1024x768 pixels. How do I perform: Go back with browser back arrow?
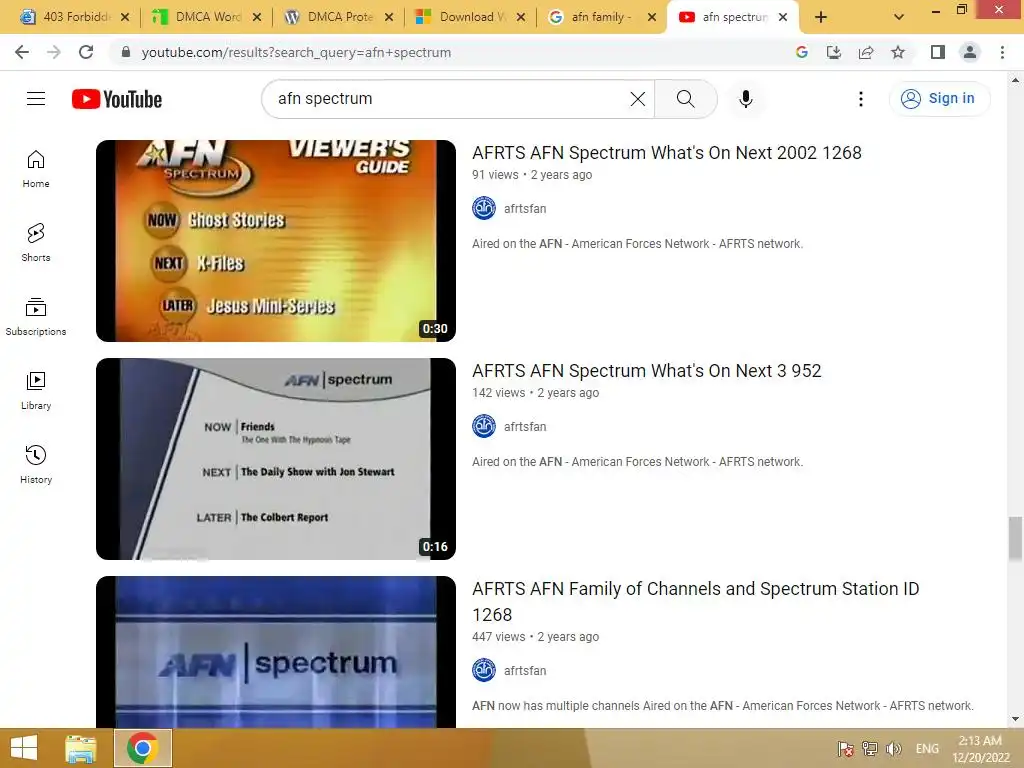coord(22,52)
